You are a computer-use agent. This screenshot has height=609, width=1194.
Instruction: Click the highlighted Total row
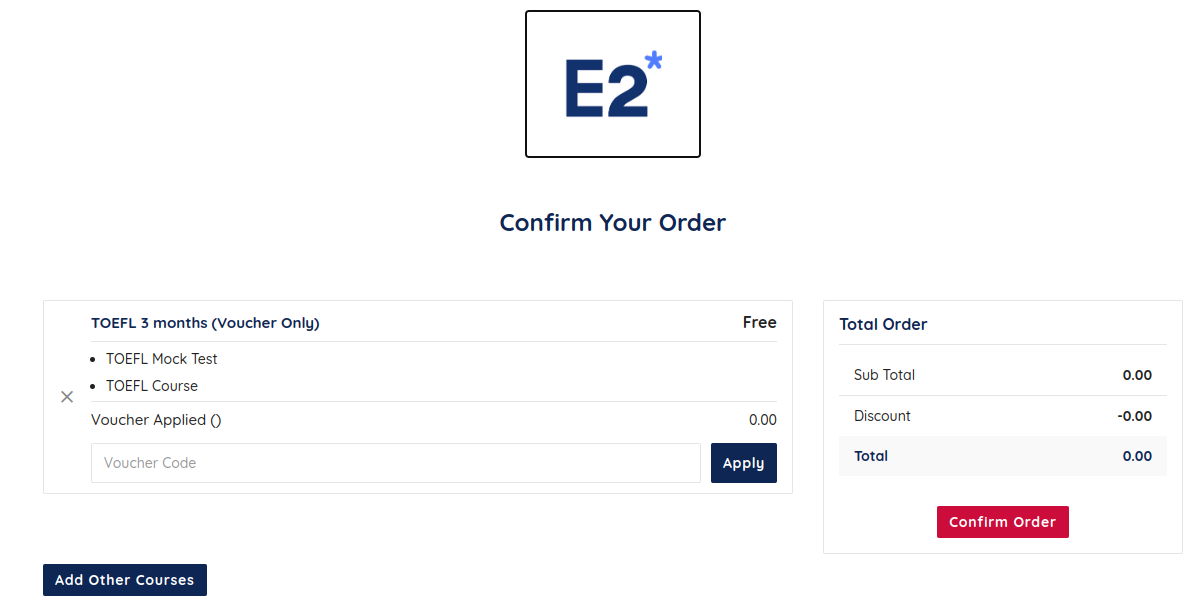point(1002,456)
